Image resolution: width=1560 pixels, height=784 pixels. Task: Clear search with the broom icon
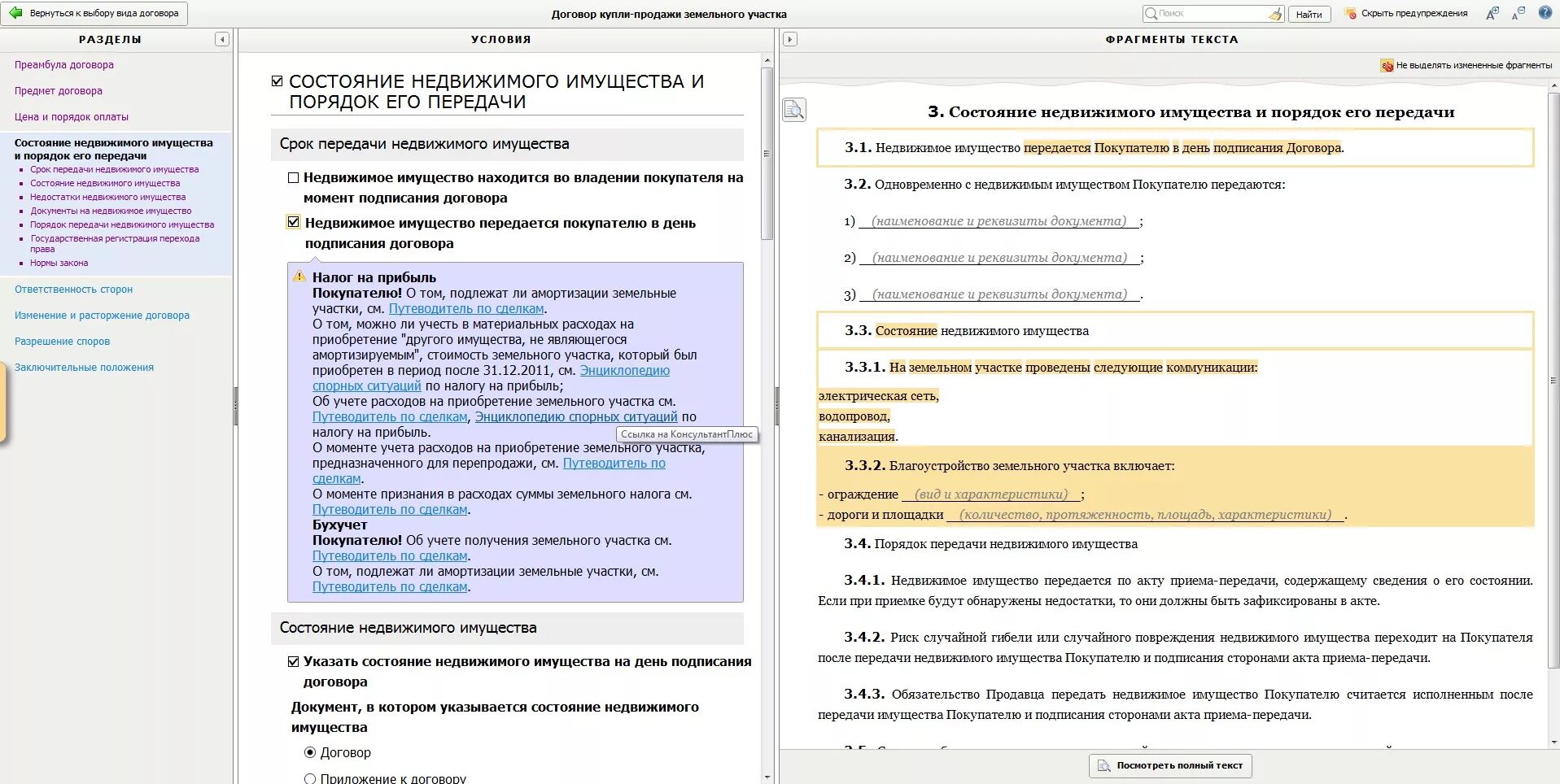pyautogui.click(x=1275, y=14)
